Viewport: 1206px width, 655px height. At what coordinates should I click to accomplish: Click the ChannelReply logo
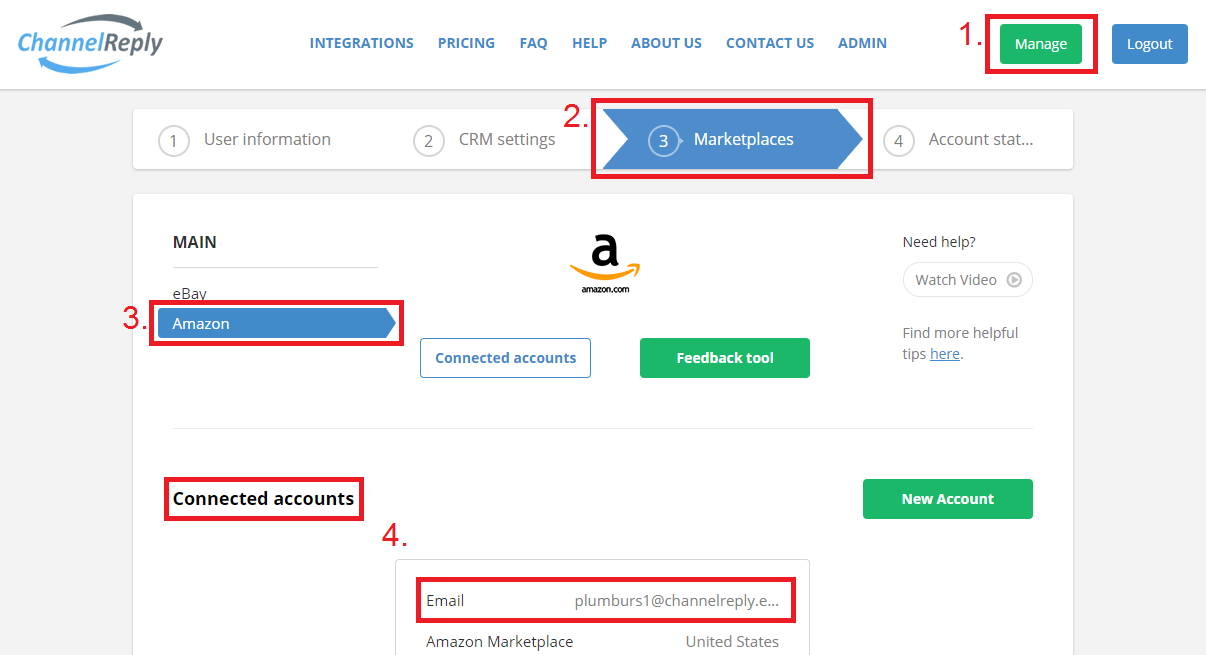pyautogui.click(x=88, y=43)
